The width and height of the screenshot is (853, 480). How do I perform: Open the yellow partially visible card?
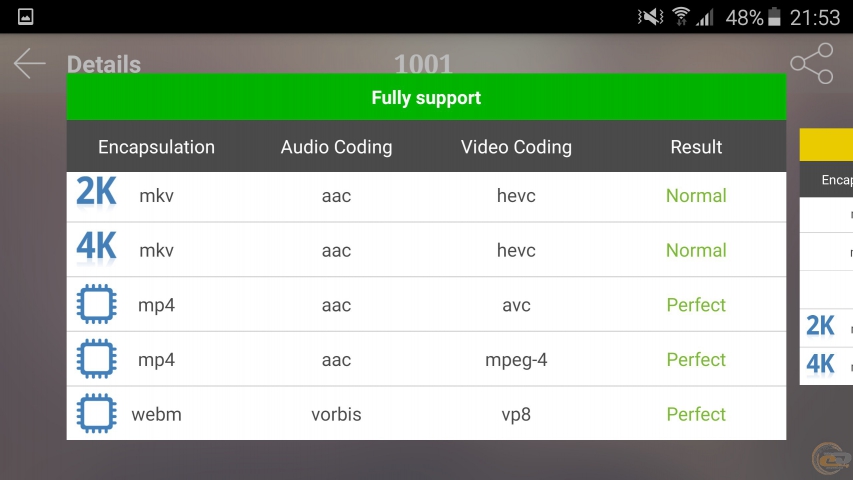click(x=826, y=146)
